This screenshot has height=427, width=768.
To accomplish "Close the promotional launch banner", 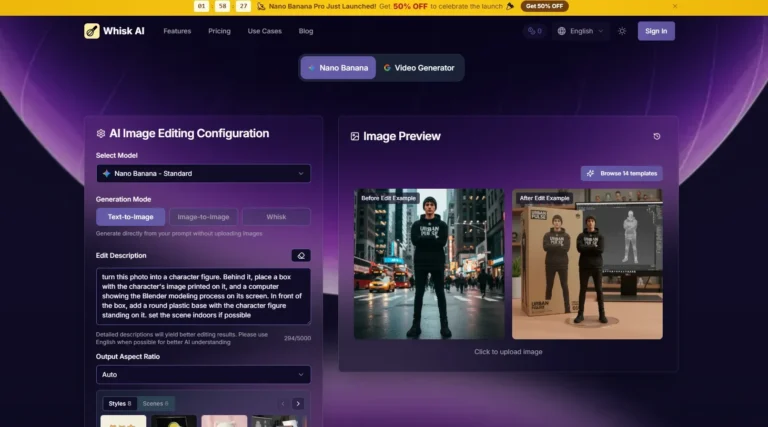I will 675,6.
